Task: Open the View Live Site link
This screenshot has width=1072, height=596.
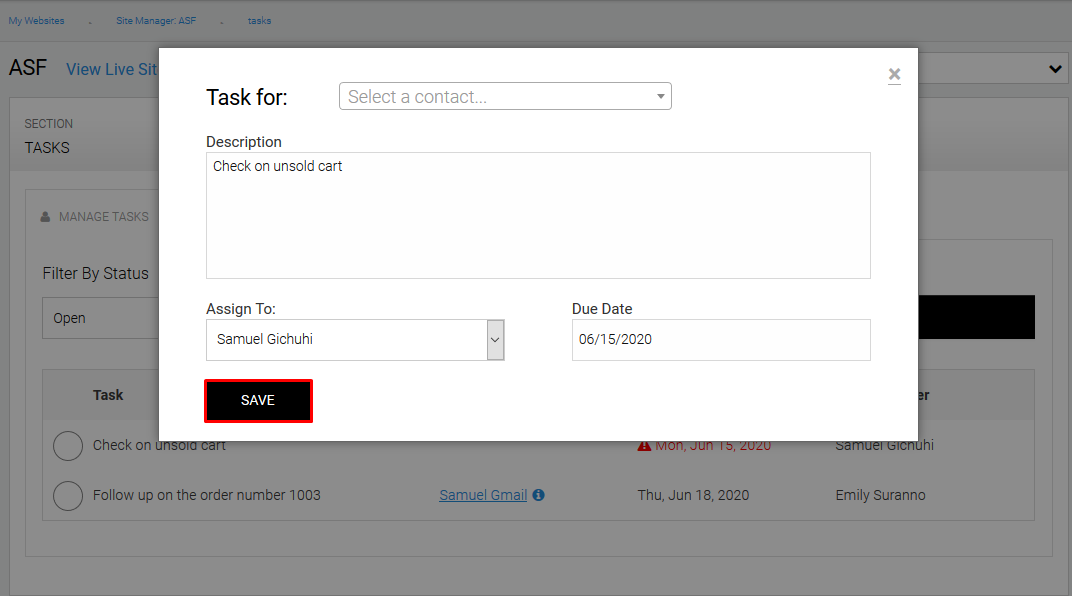Action: (x=112, y=69)
